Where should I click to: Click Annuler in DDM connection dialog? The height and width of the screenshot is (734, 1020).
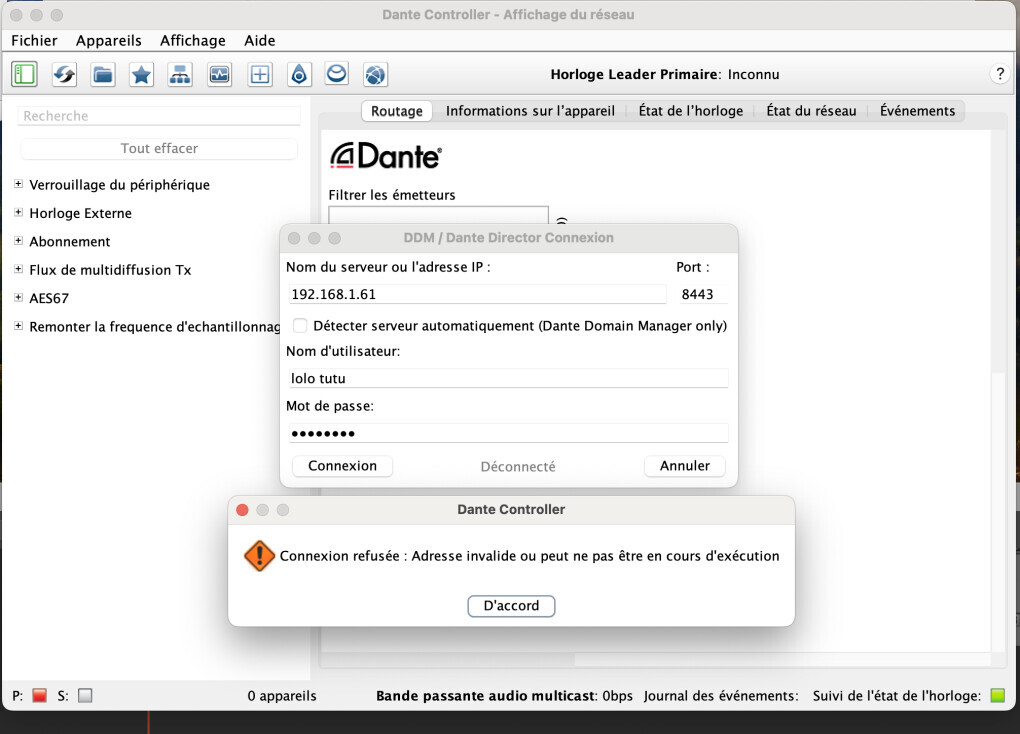pos(684,466)
